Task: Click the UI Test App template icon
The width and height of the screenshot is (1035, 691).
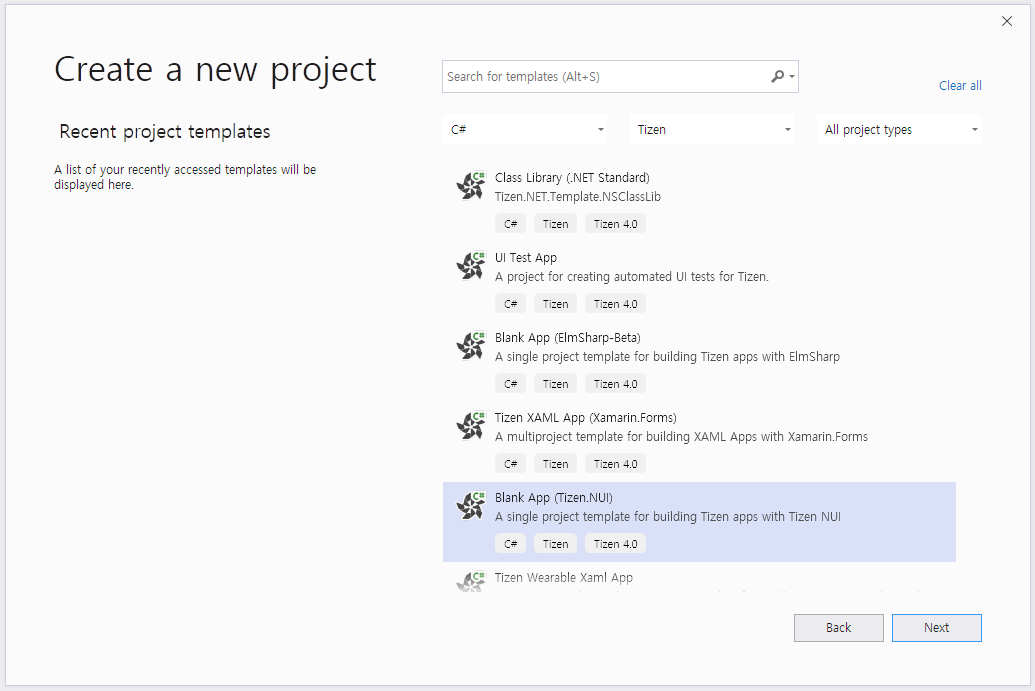Action: (470, 266)
